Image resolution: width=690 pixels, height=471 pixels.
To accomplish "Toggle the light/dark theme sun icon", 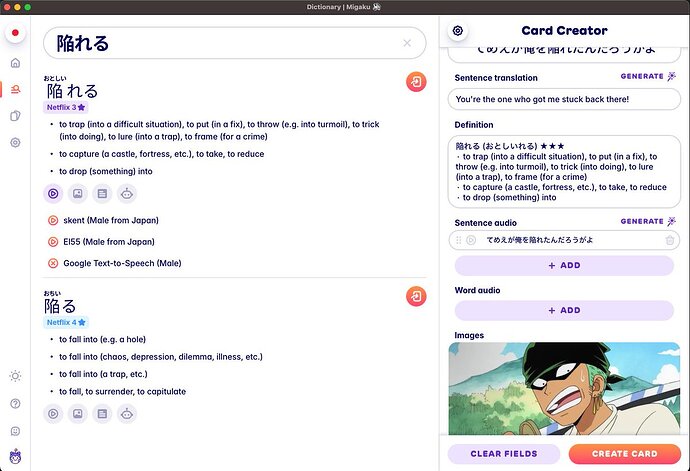I will pos(15,376).
